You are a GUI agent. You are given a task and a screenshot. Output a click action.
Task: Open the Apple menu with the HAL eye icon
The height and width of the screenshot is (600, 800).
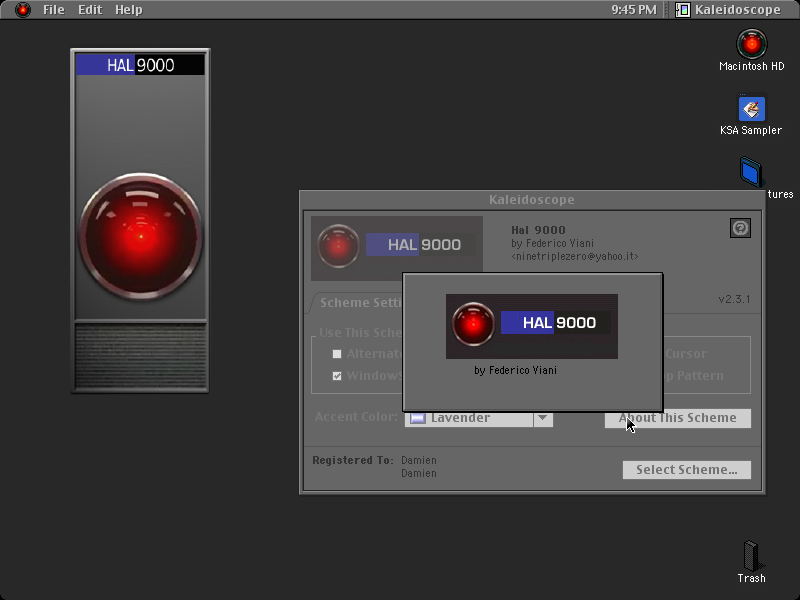click(22, 10)
